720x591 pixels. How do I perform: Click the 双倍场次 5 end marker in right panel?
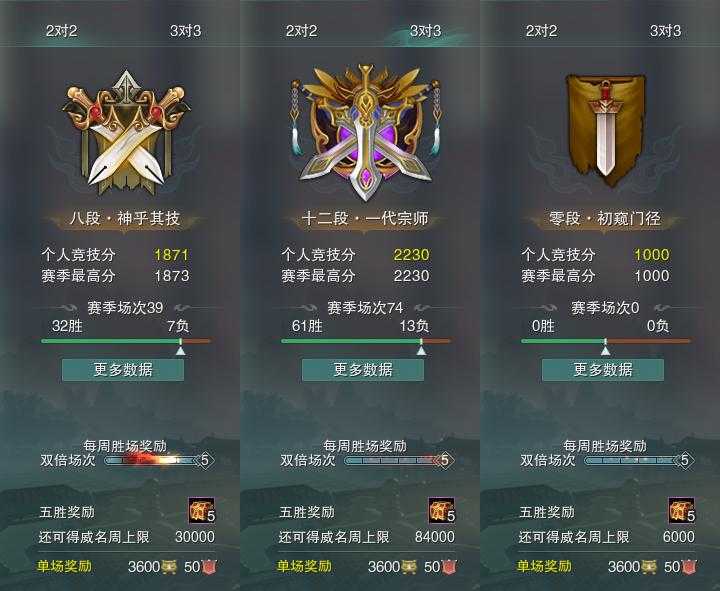685,460
